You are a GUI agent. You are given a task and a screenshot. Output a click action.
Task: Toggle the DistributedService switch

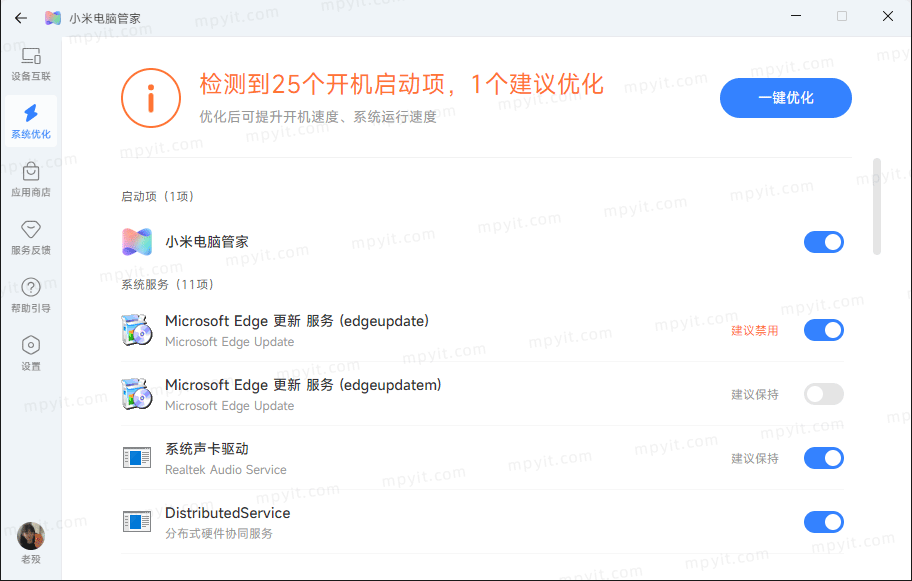point(824,522)
